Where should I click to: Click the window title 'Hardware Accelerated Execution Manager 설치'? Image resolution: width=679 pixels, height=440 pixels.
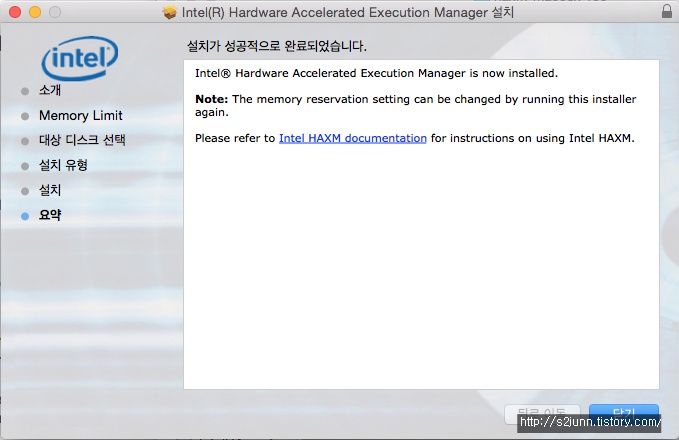point(371,13)
